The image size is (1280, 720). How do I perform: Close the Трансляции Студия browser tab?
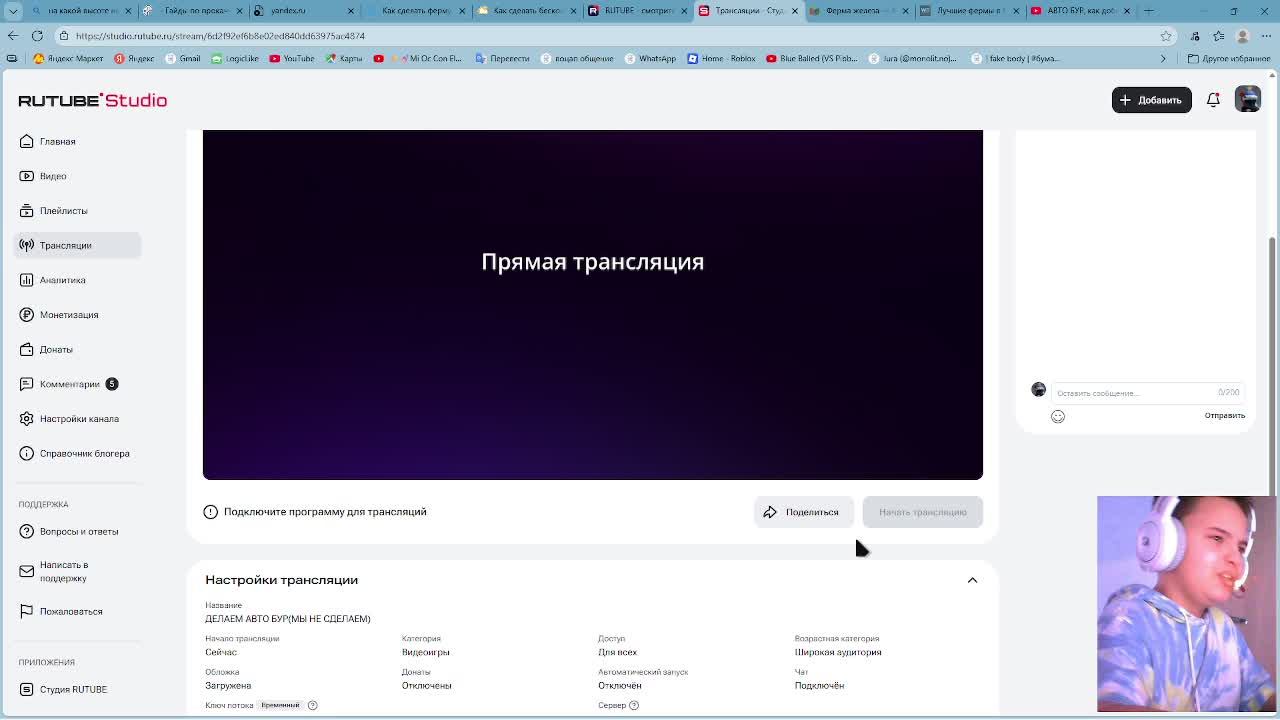point(795,11)
